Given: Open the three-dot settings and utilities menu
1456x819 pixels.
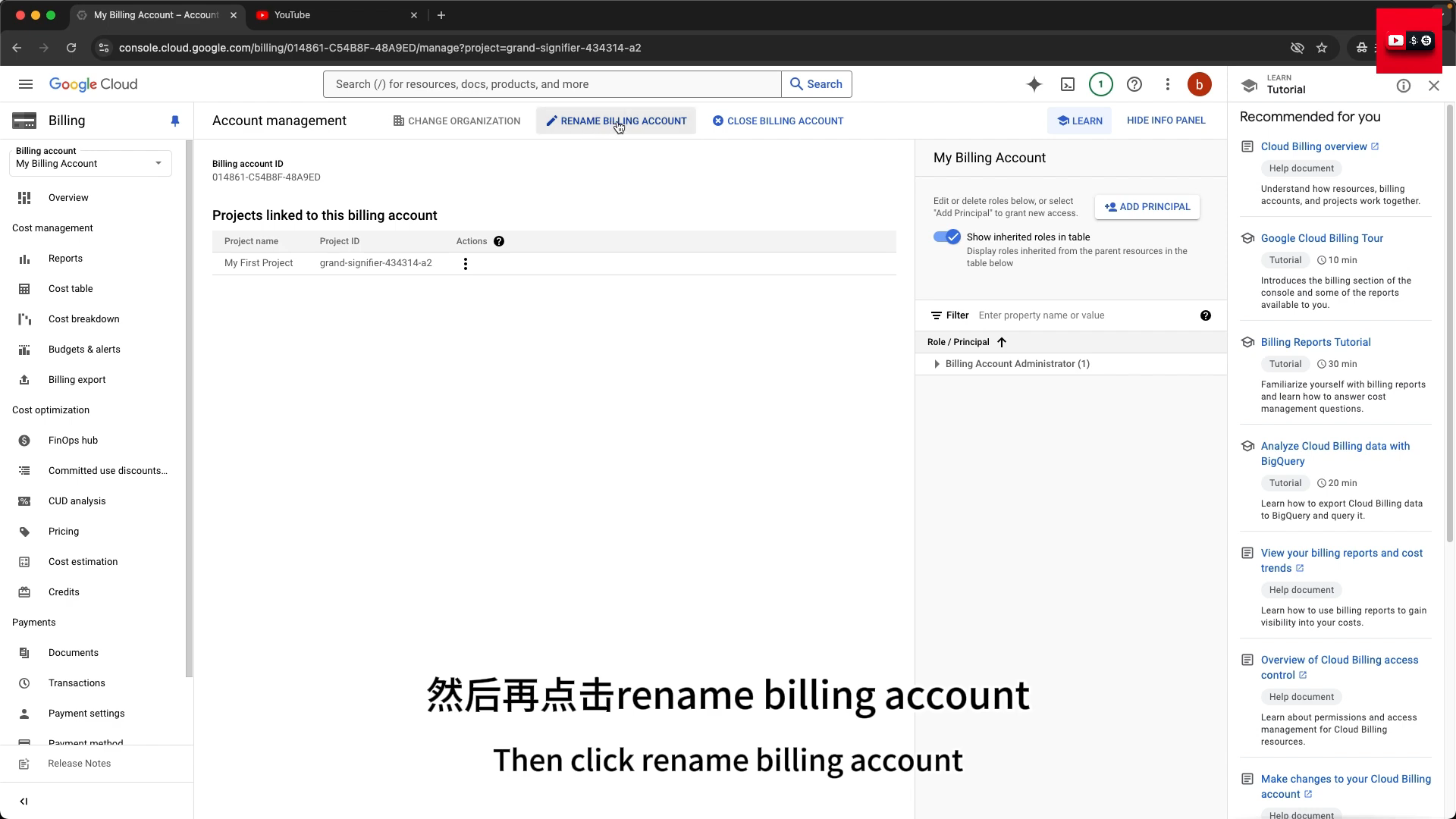Looking at the screenshot, I should coord(1168,84).
